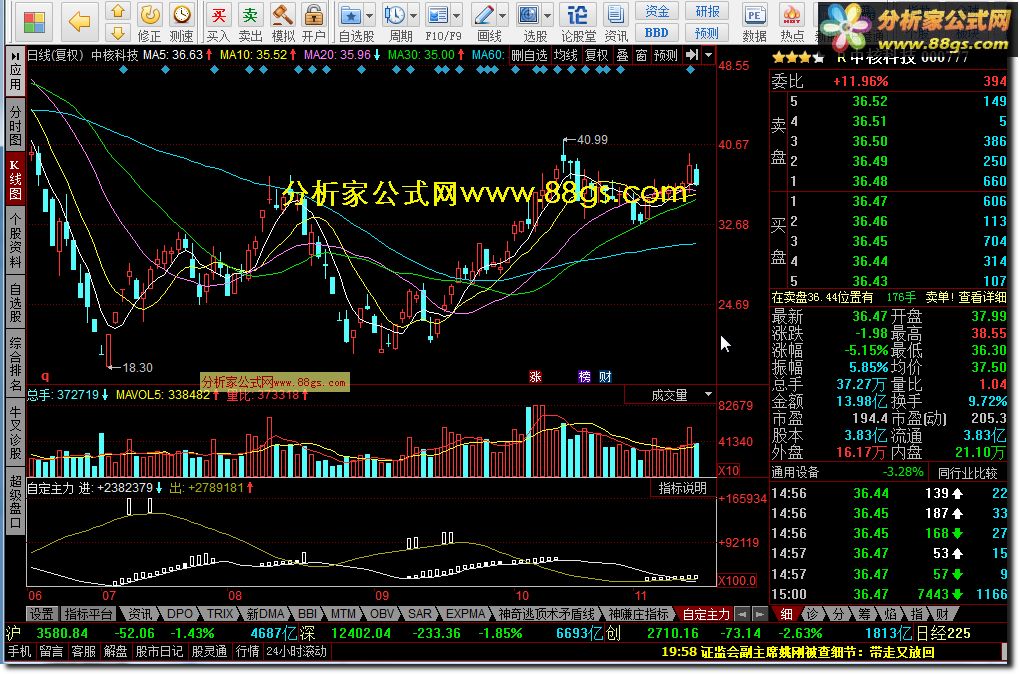Toggle the 窗 window option

641,55
